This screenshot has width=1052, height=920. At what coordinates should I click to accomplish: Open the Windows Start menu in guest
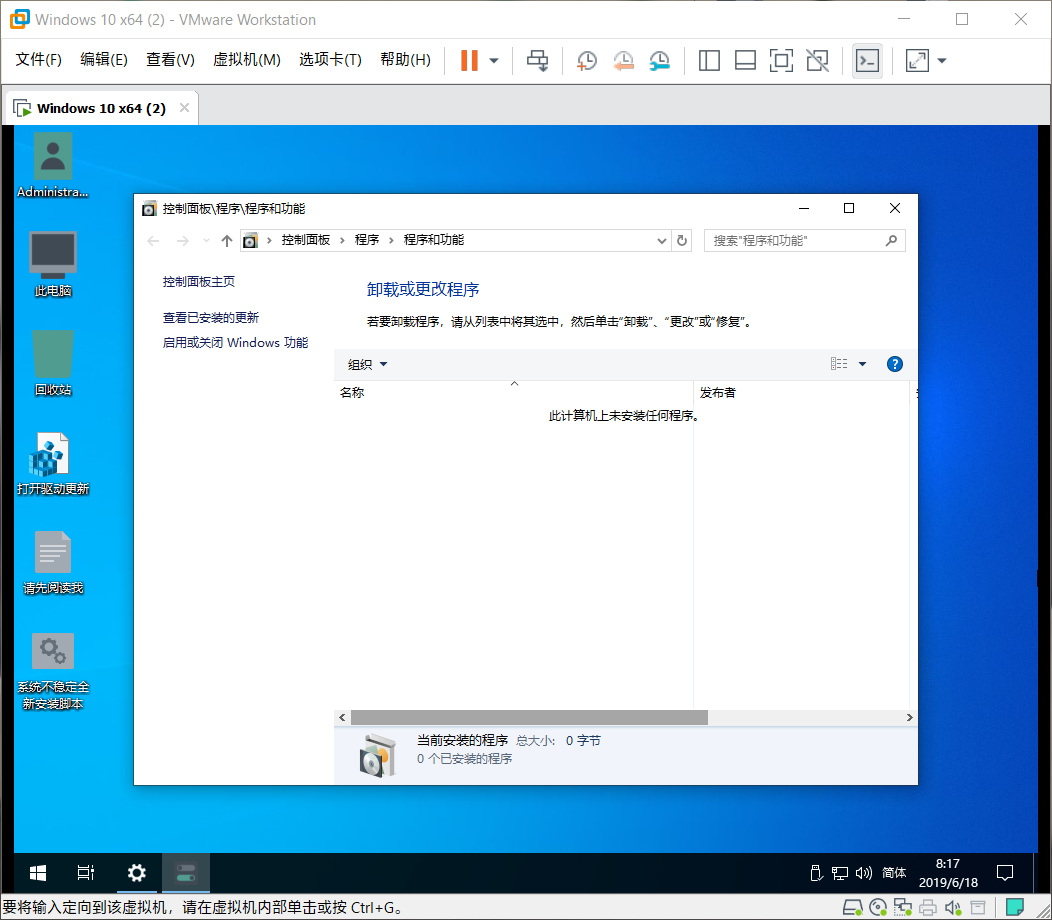click(x=38, y=872)
